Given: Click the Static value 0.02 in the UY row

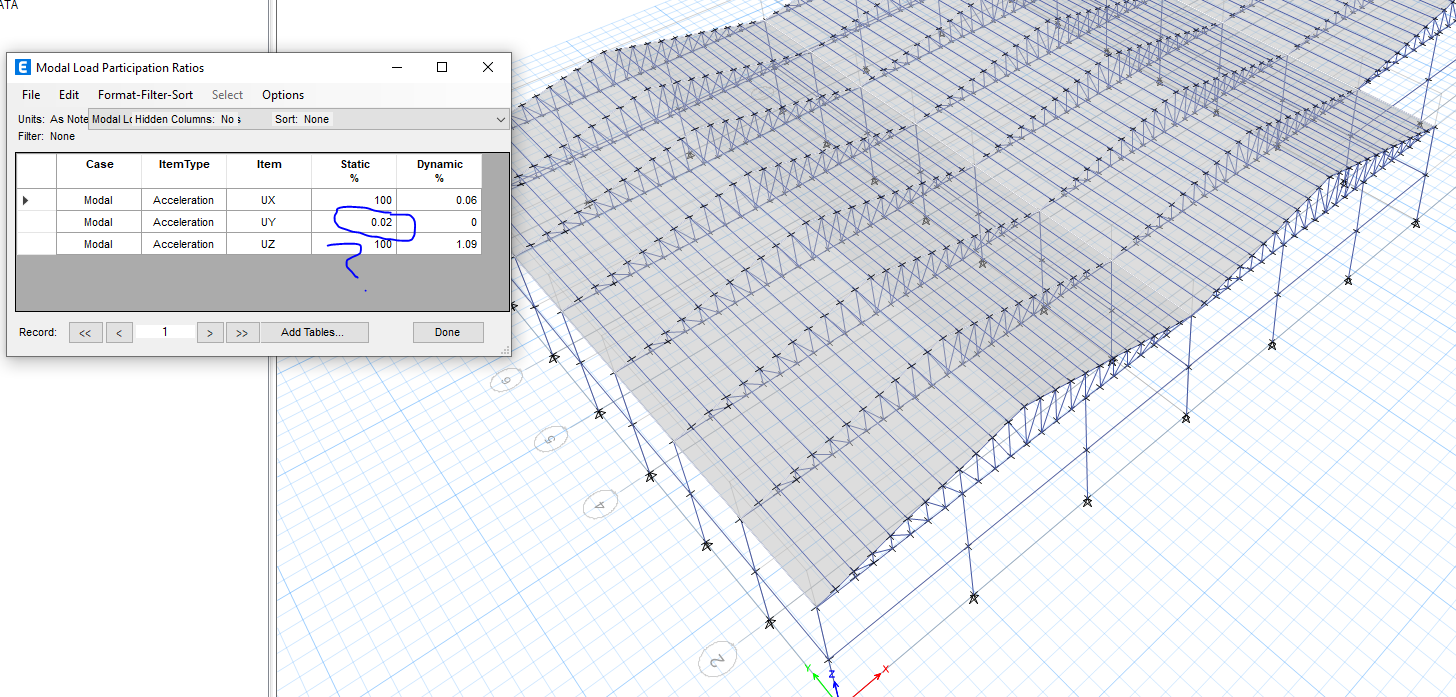Looking at the screenshot, I should pos(354,222).
